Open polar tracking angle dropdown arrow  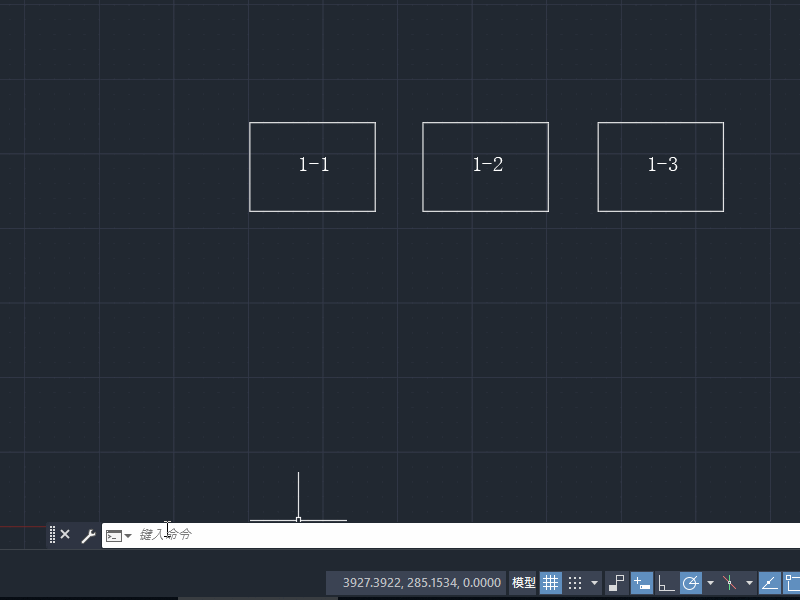click(x=710, y=583)
